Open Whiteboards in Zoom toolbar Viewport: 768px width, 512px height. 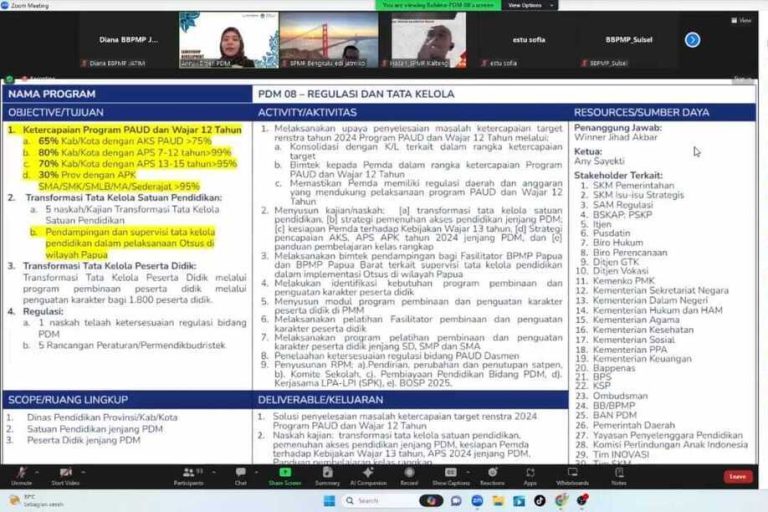pyautogui.click(x=573, y=475)
